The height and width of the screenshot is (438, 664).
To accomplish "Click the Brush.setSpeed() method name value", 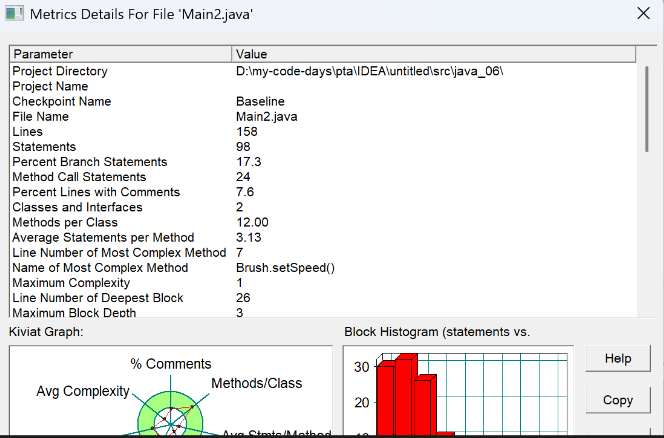I will [285, 268].
